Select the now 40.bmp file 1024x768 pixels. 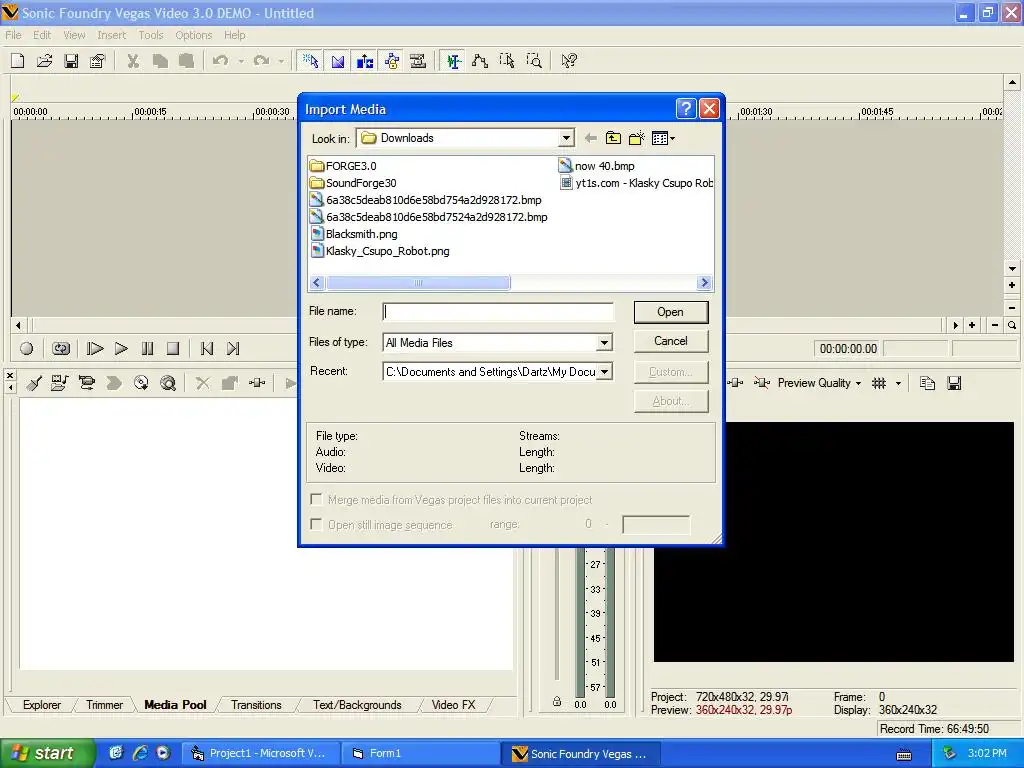coord(597,166)
